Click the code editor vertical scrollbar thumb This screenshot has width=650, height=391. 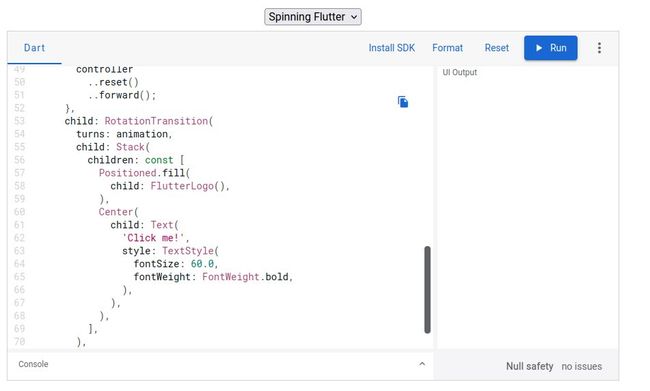(427, 289)
